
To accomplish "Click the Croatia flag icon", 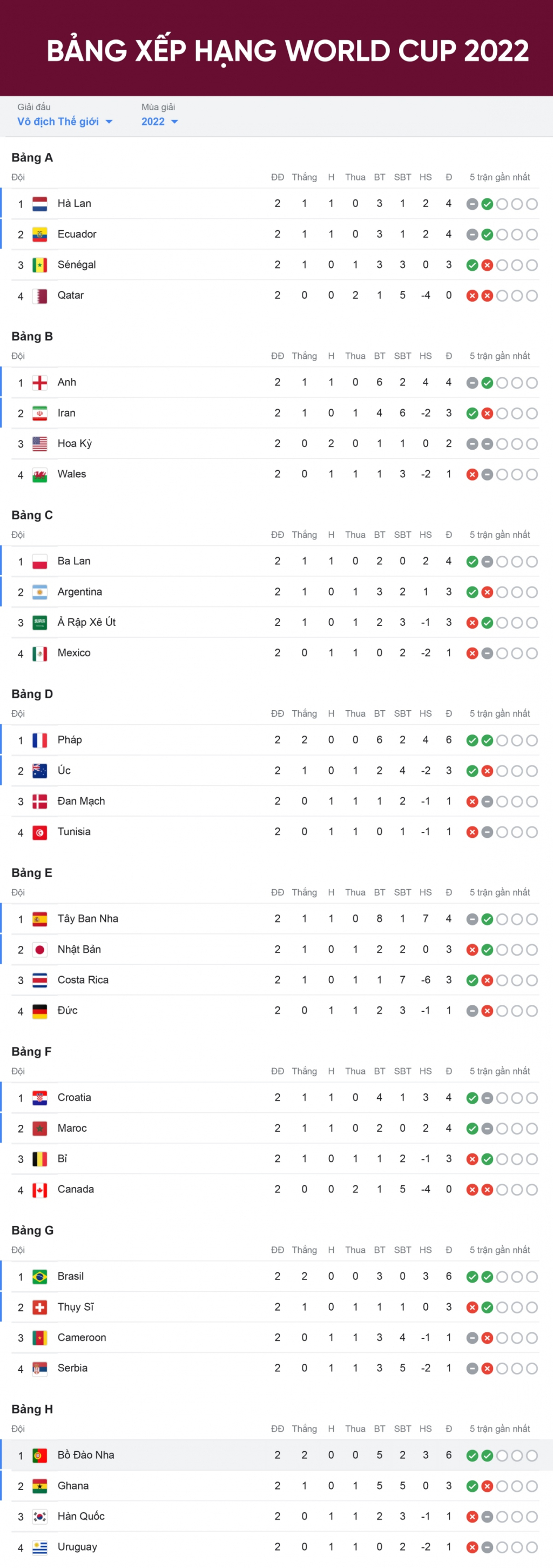I will coord(39,1098).
